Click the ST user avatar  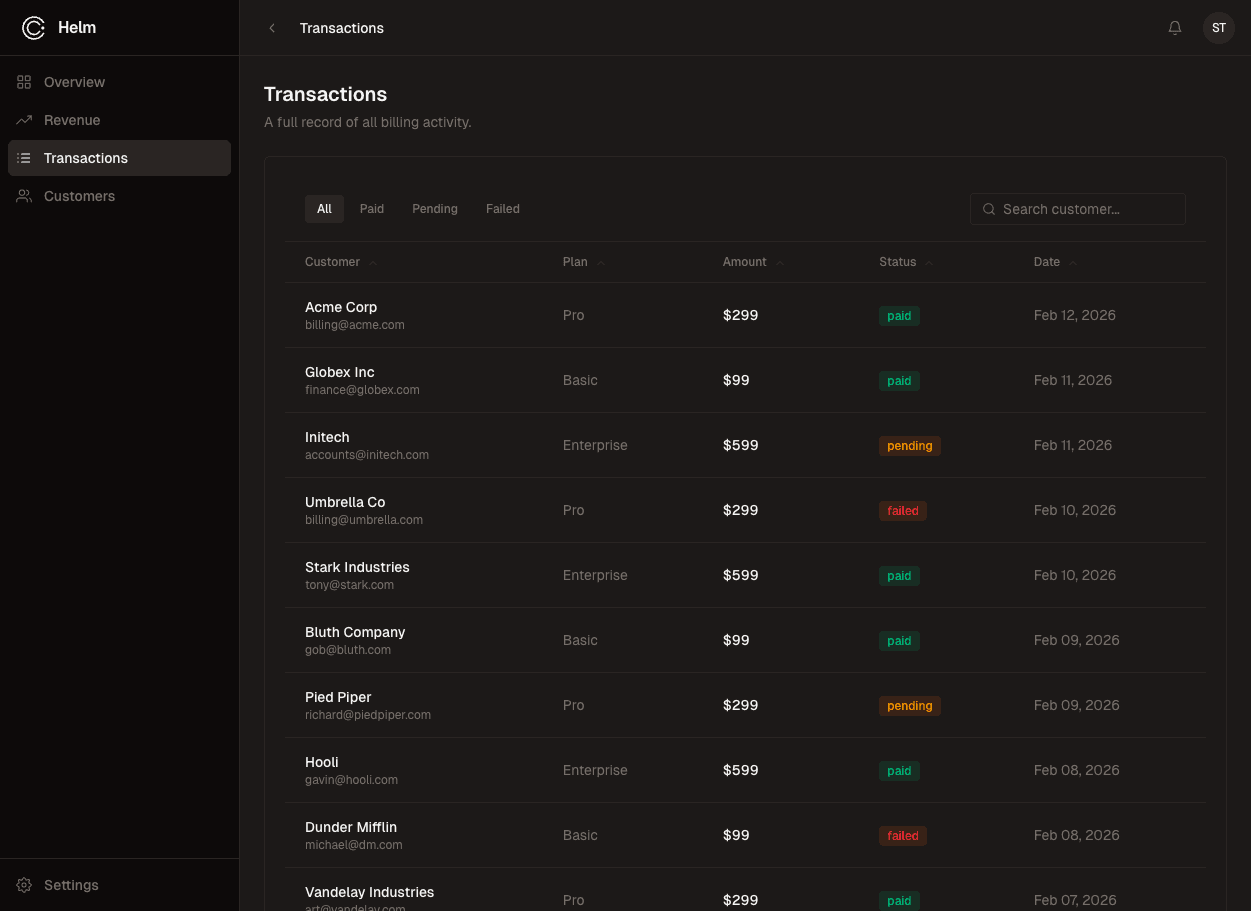(x=1218, y=28)
